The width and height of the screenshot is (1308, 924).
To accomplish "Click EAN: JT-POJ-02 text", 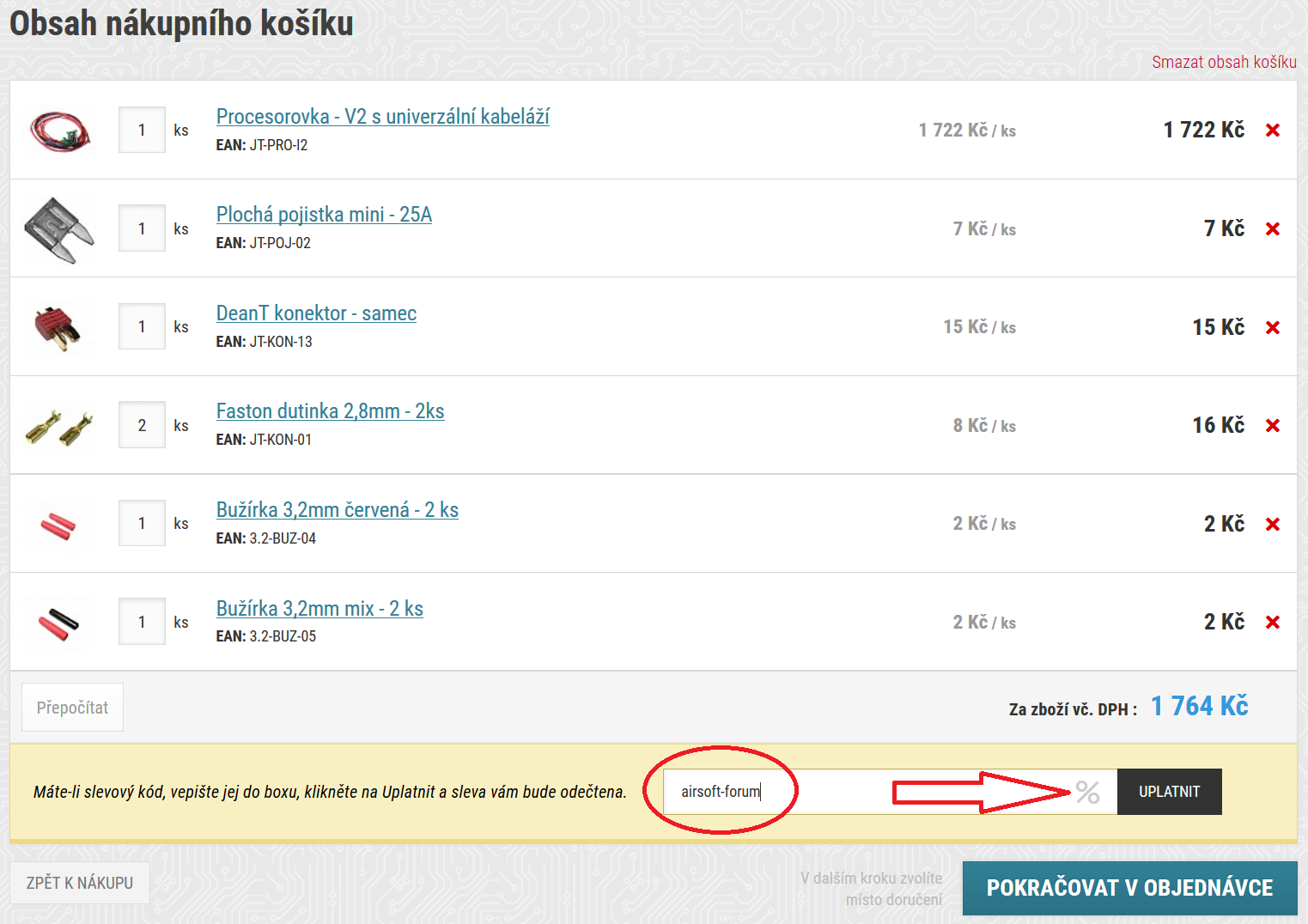I will tap(264, 243).
